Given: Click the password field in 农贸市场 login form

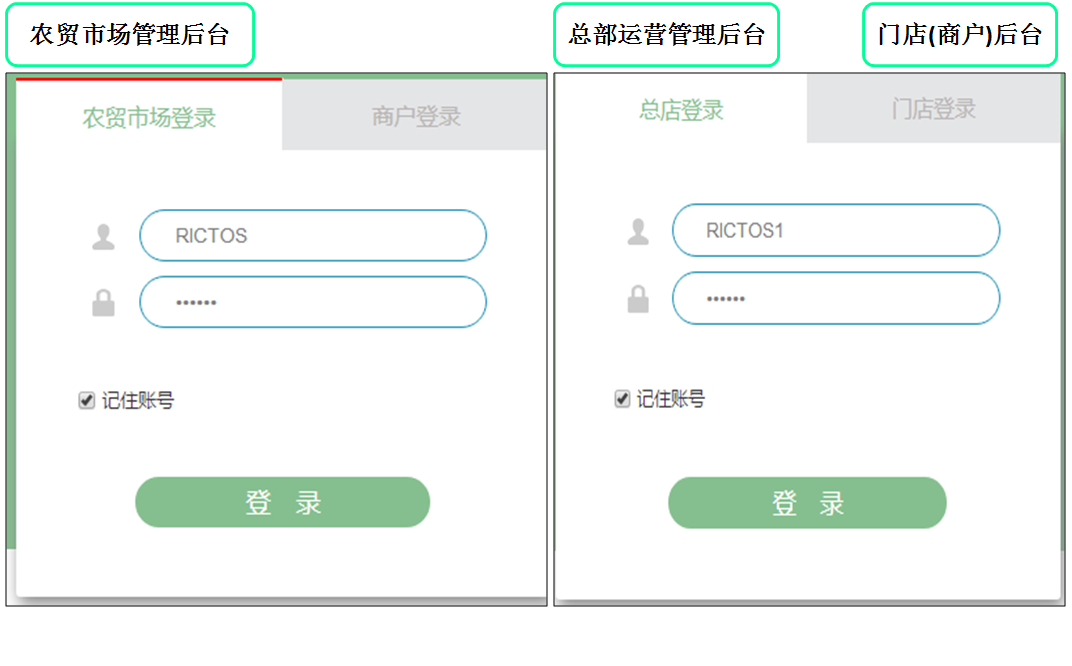Looking at the screenshot, I should point(312,302).
